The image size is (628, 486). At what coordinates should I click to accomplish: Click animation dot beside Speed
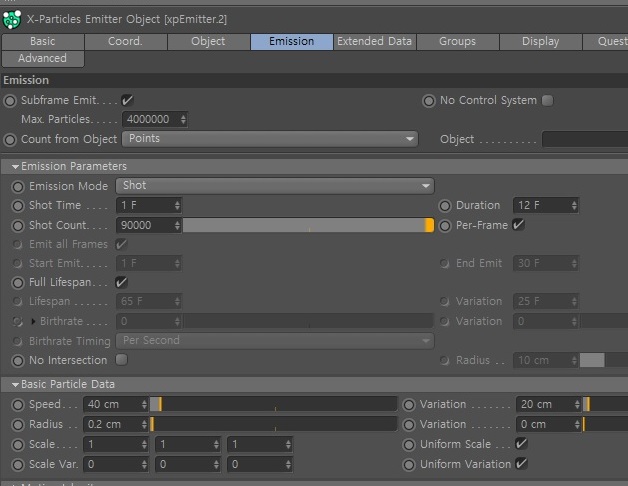(18, 405)
